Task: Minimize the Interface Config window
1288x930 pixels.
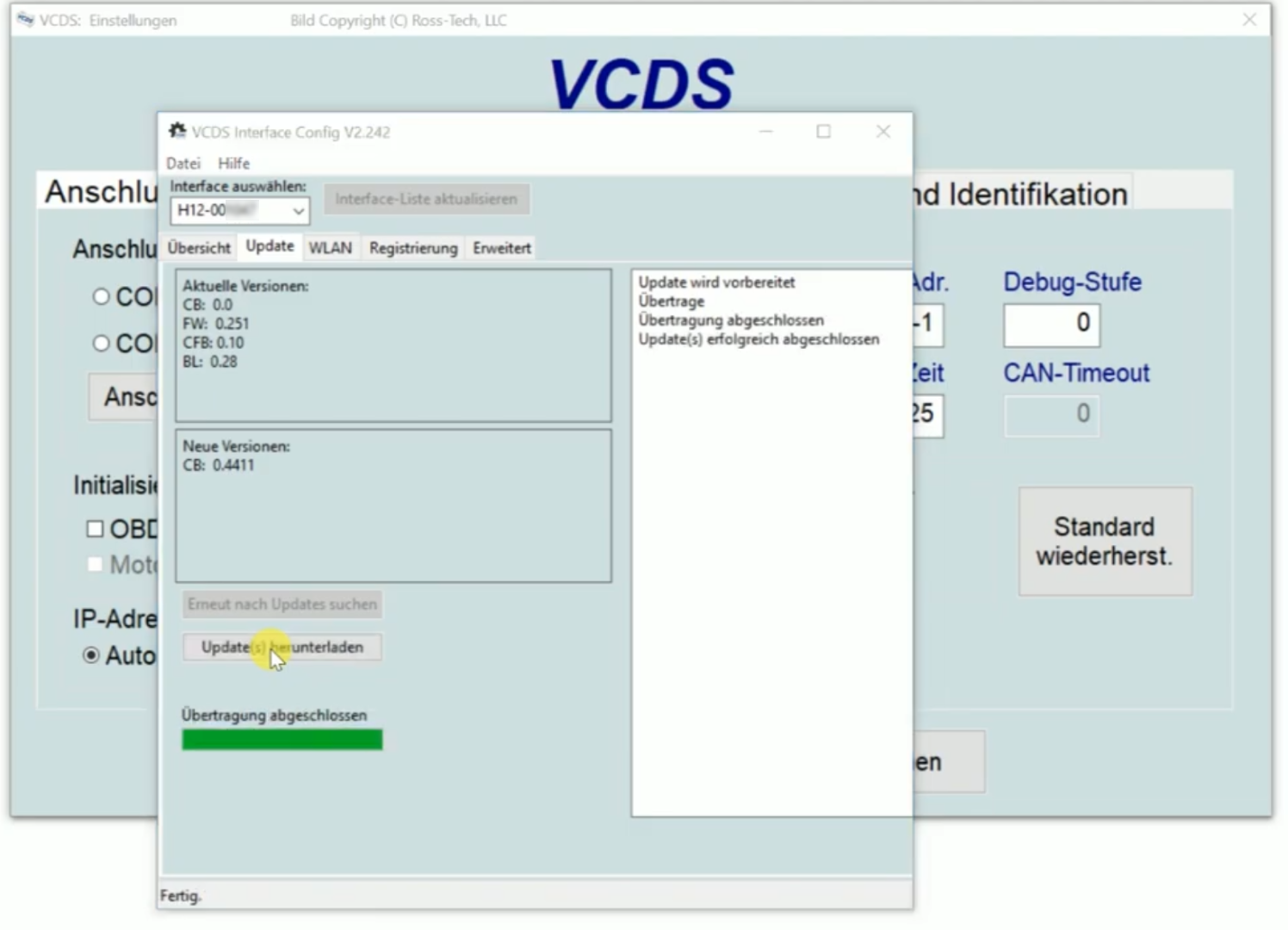Action: tap(765, 132)
